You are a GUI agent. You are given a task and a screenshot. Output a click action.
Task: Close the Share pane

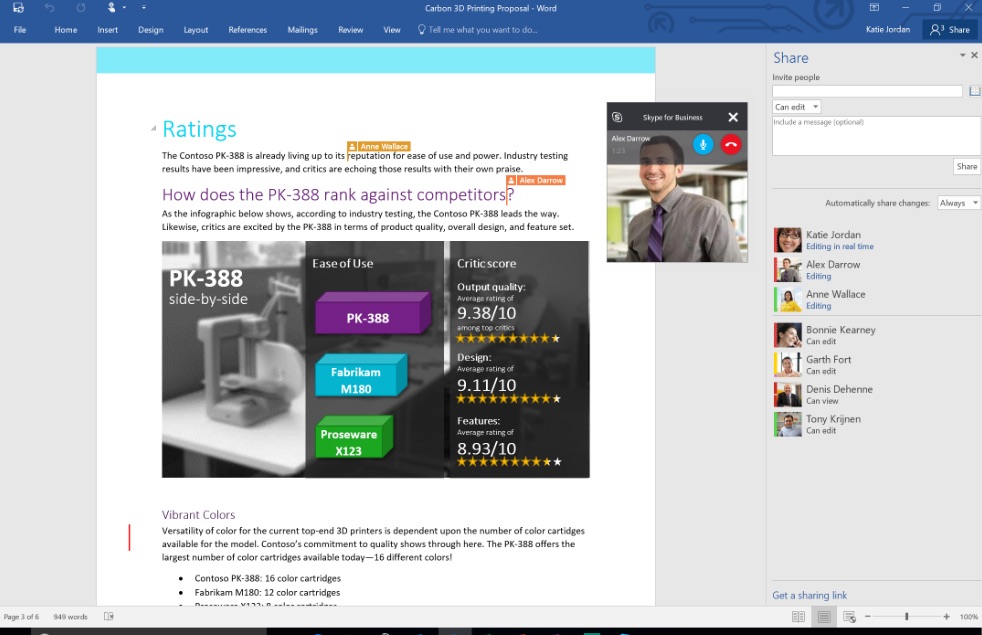tap(974, 55)
